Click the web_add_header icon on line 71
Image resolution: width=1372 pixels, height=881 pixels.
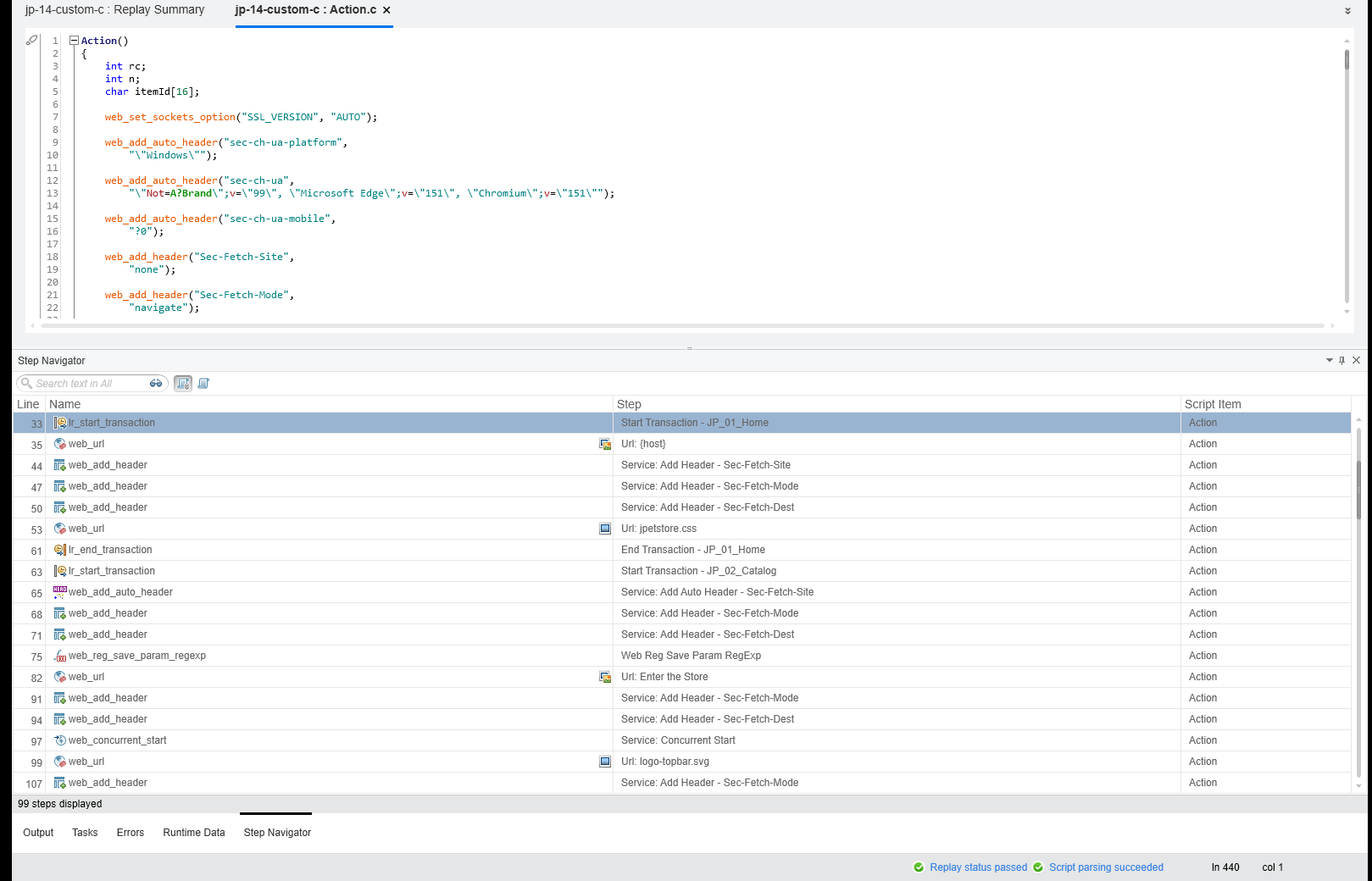(x=60, y=634)
